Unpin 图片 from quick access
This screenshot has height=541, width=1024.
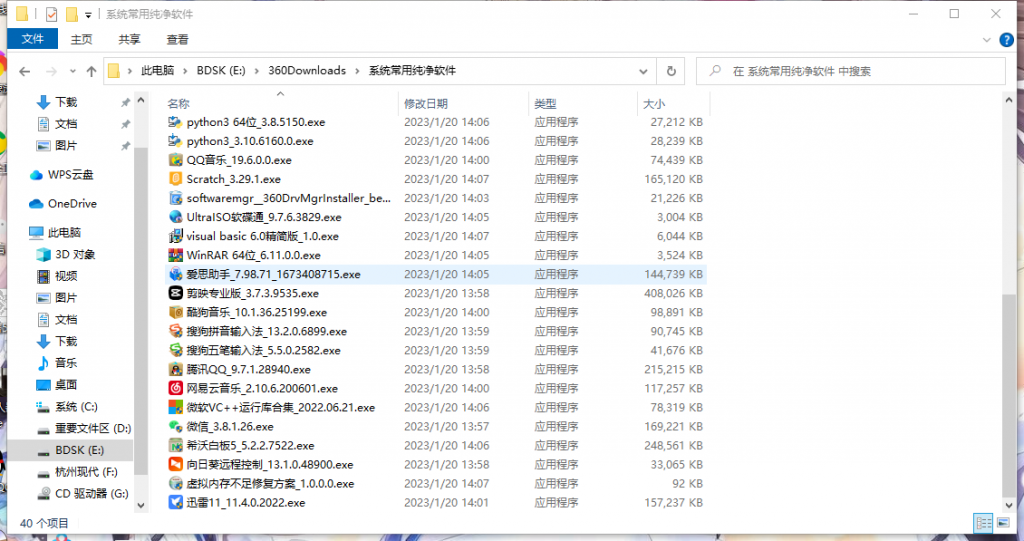[125, 146]
